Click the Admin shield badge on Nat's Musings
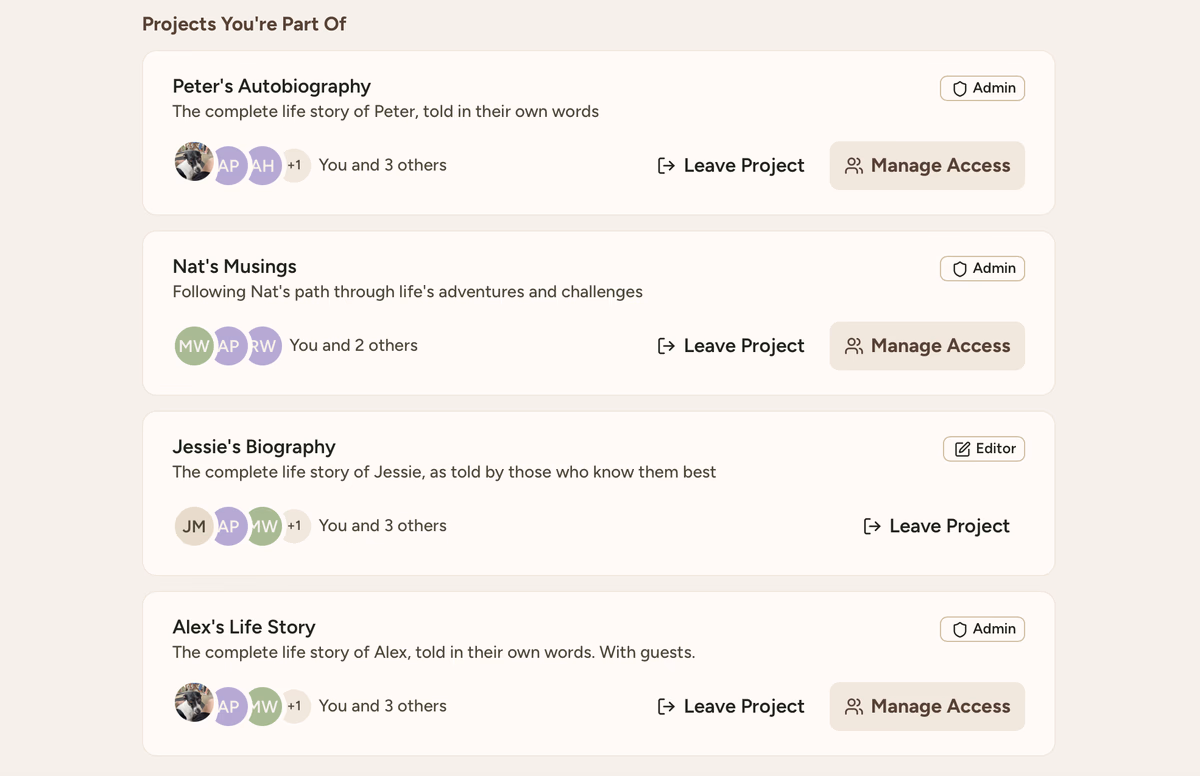1200x776 pixels. 982,268
